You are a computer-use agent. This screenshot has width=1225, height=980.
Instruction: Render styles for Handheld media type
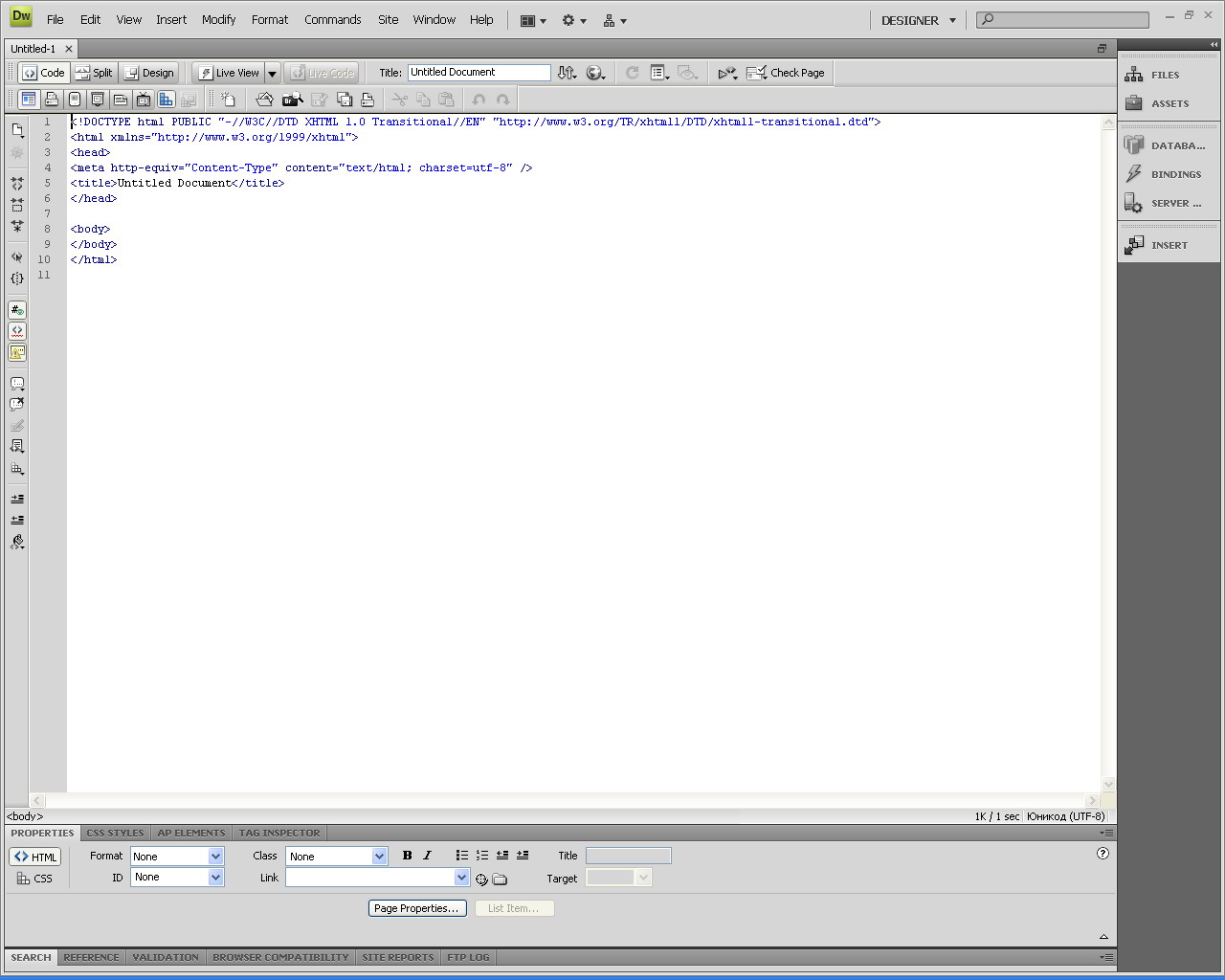coord(75,99)
